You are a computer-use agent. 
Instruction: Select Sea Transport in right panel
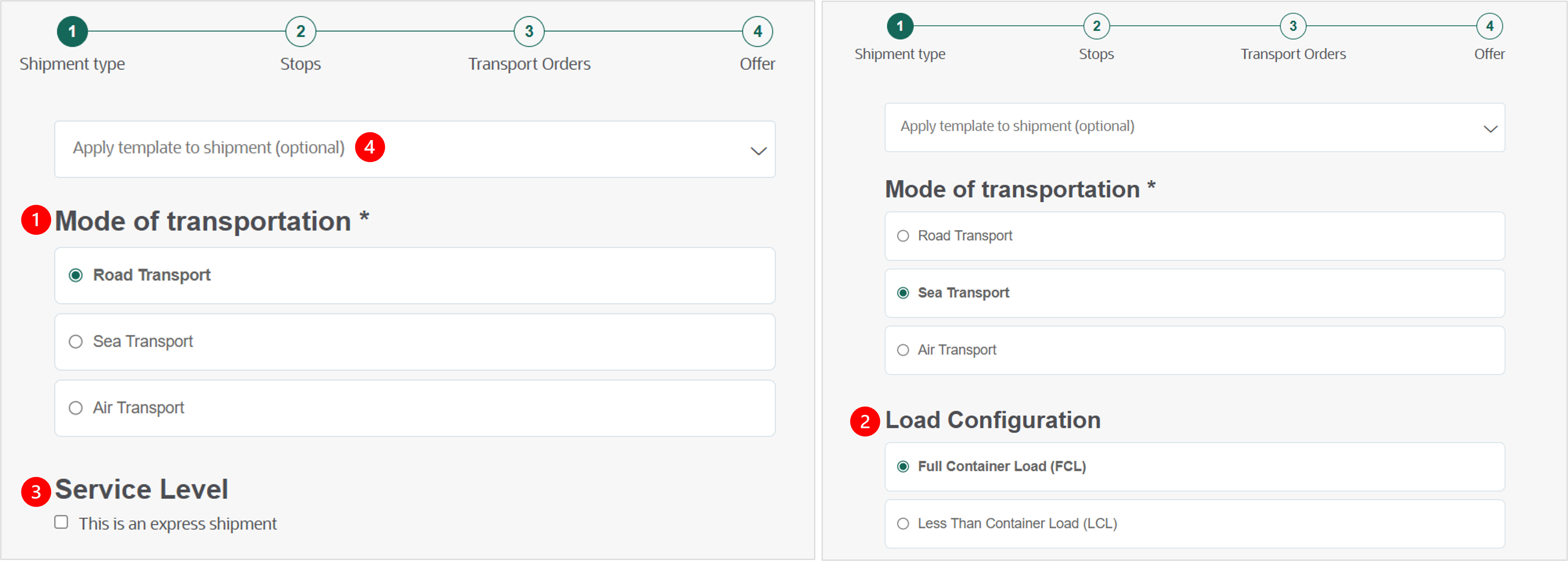[x=1194, y=293]
